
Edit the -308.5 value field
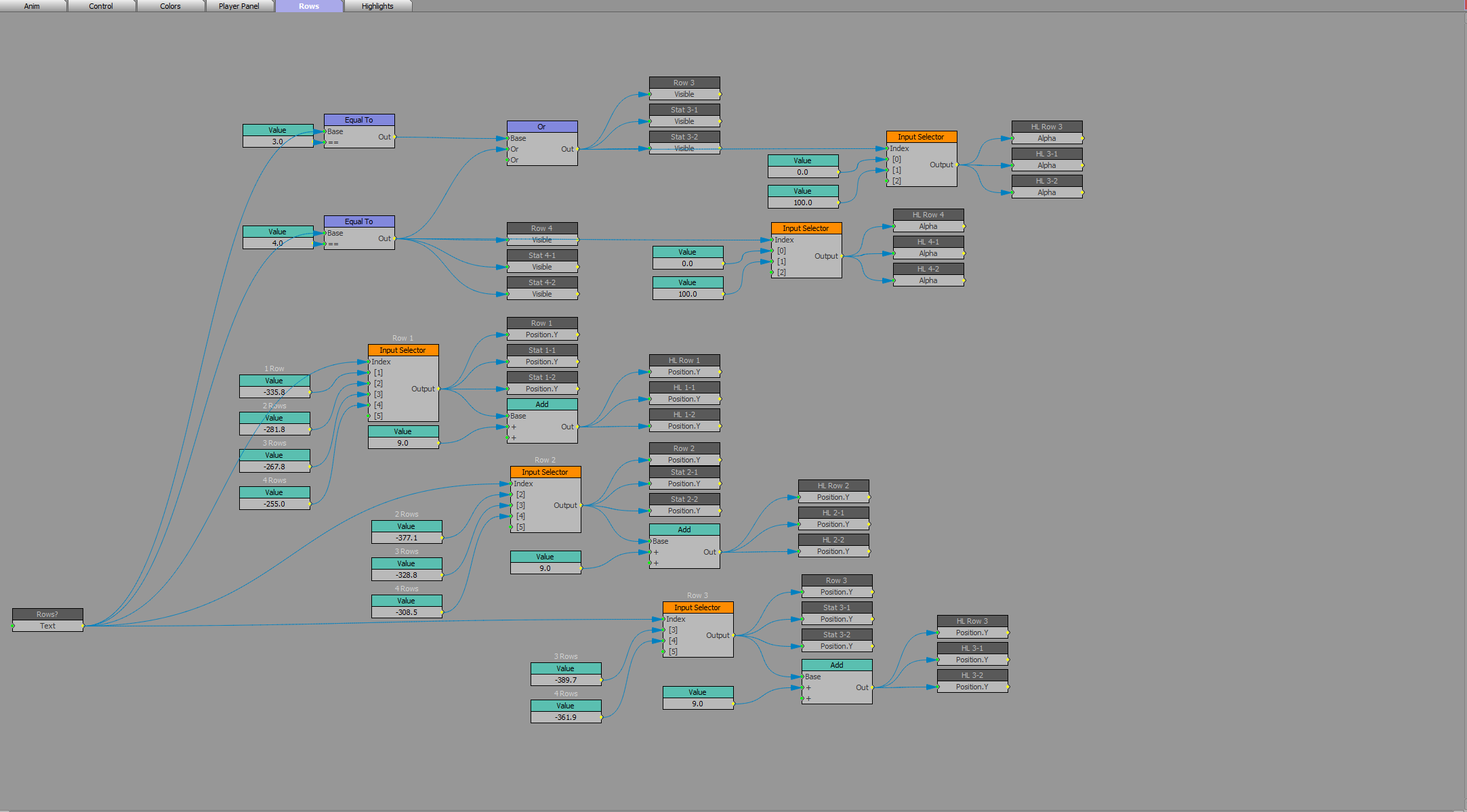[x=407, y=612]
